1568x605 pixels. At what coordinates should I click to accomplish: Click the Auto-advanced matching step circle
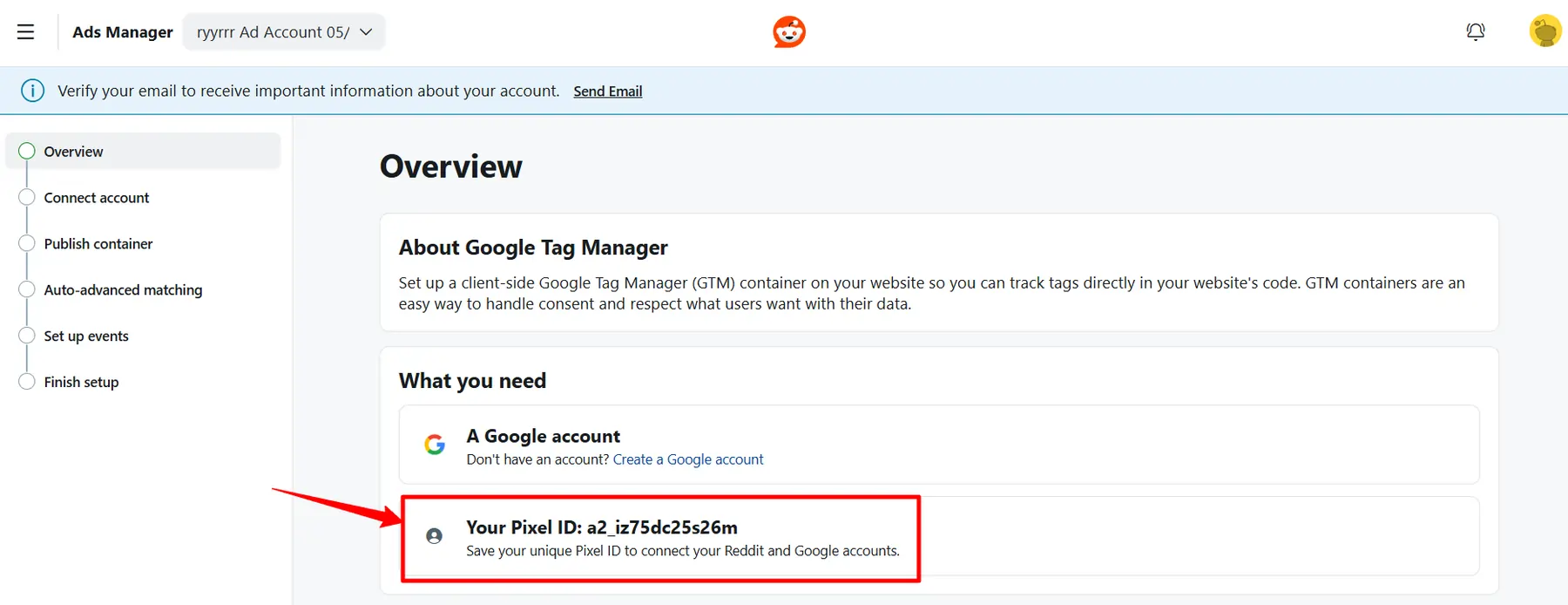tap(27, 289)
